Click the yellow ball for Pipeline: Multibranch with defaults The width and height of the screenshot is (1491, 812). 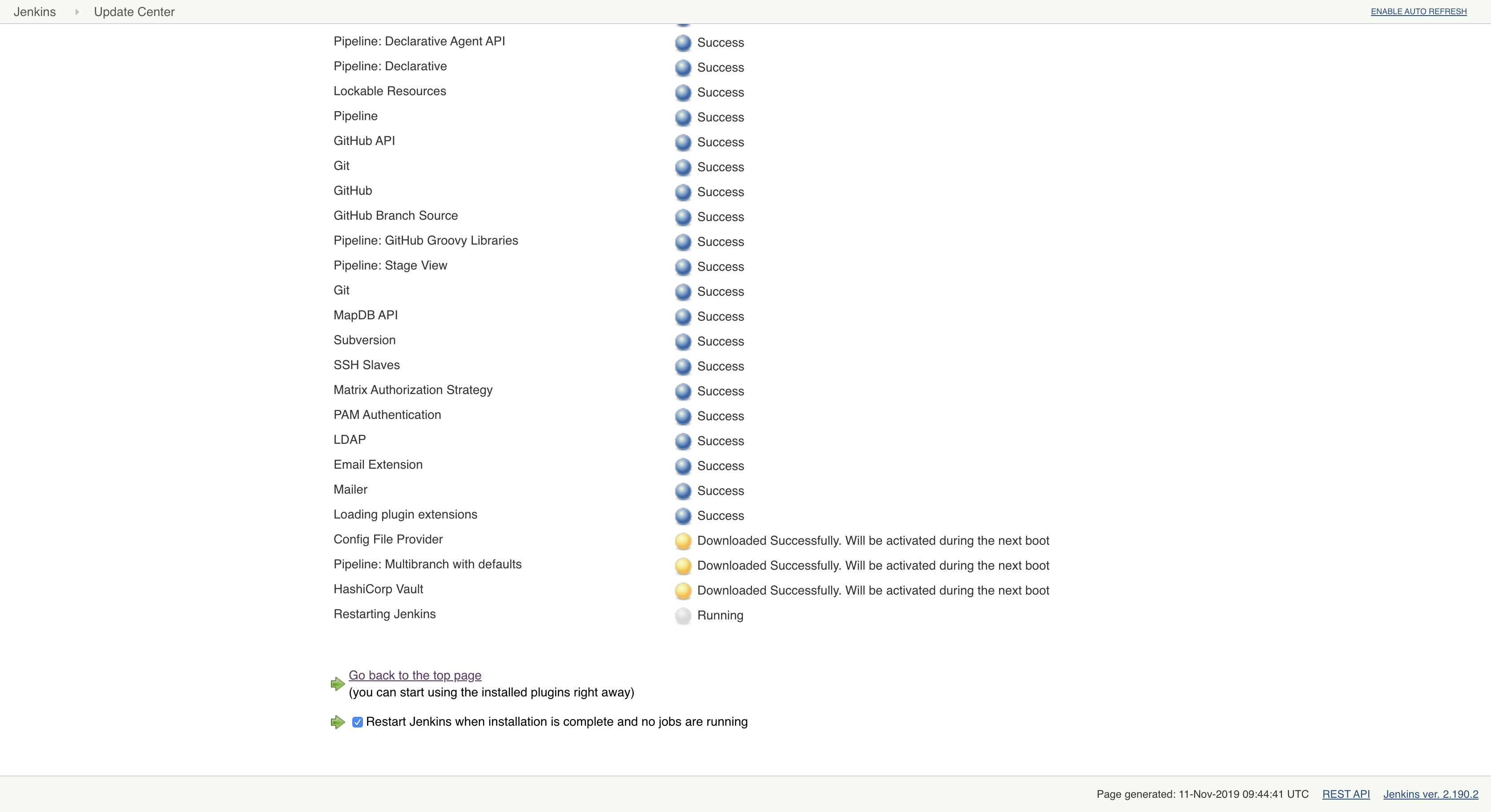(683, 566)
